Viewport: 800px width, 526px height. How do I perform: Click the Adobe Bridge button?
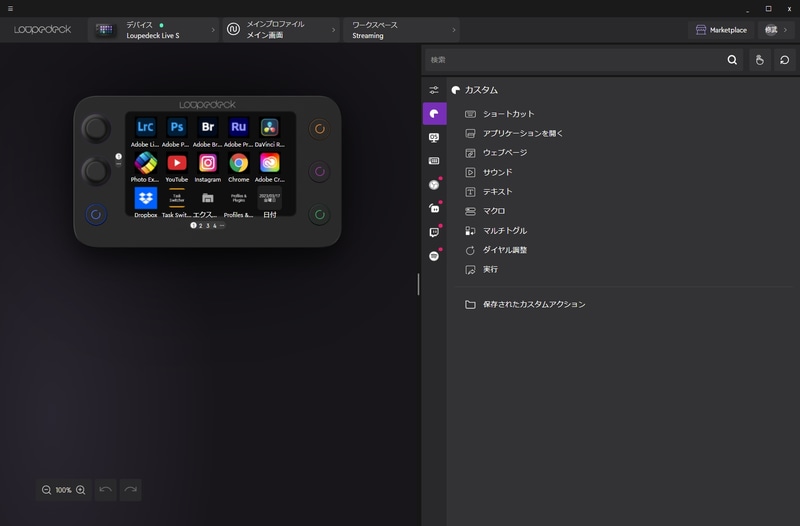208,127
